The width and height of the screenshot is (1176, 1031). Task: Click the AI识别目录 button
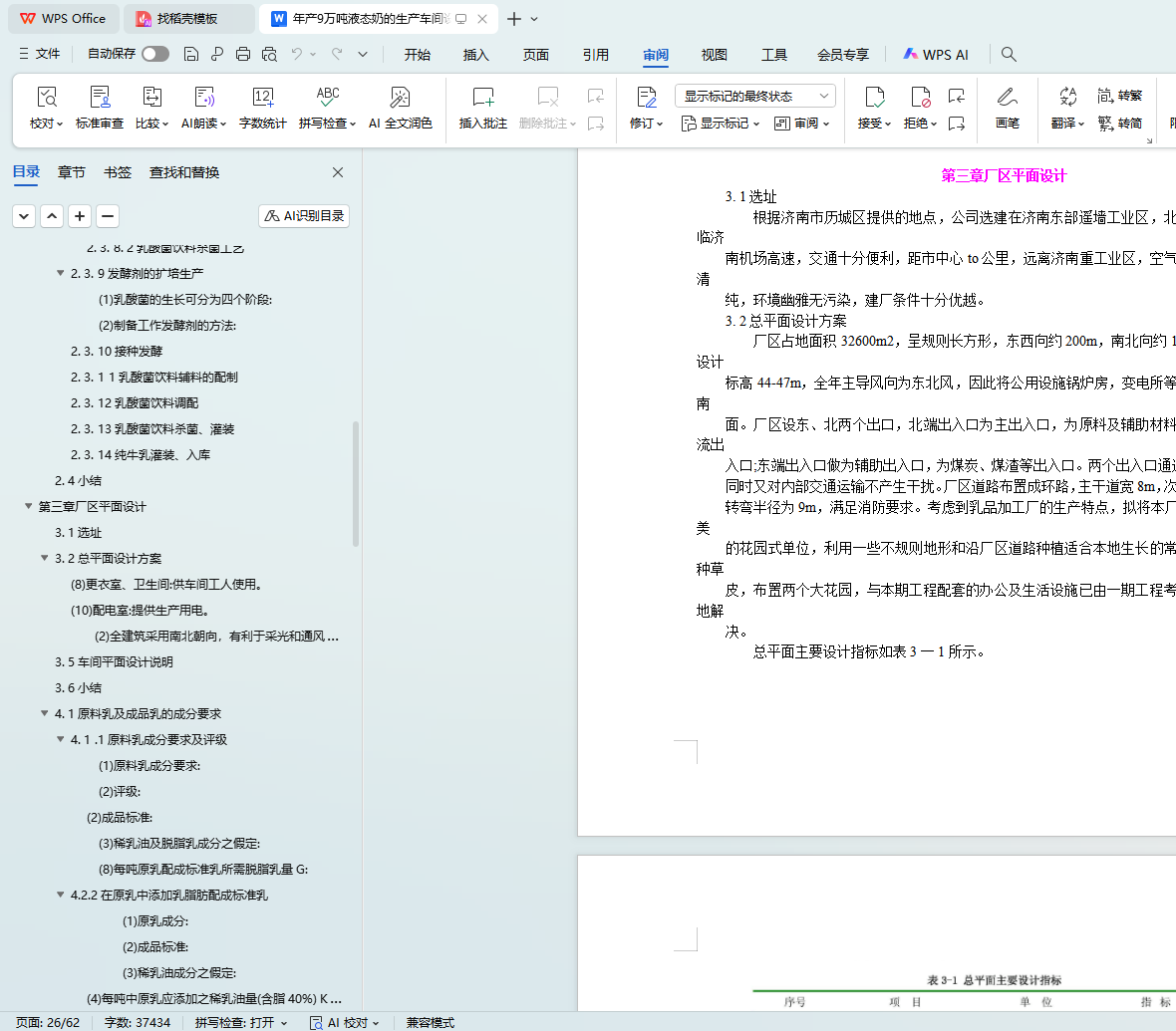(x=304, y=216)
